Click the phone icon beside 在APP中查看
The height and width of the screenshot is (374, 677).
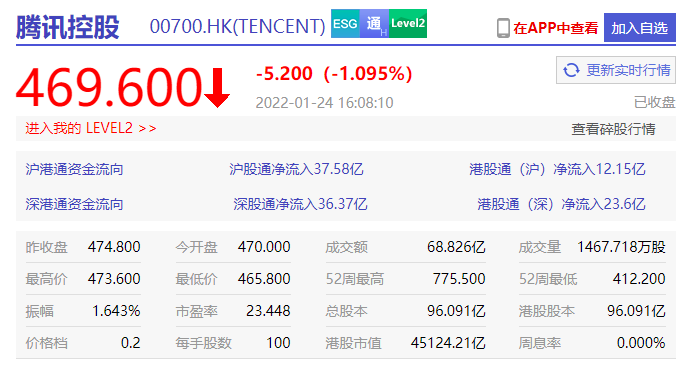503,28
